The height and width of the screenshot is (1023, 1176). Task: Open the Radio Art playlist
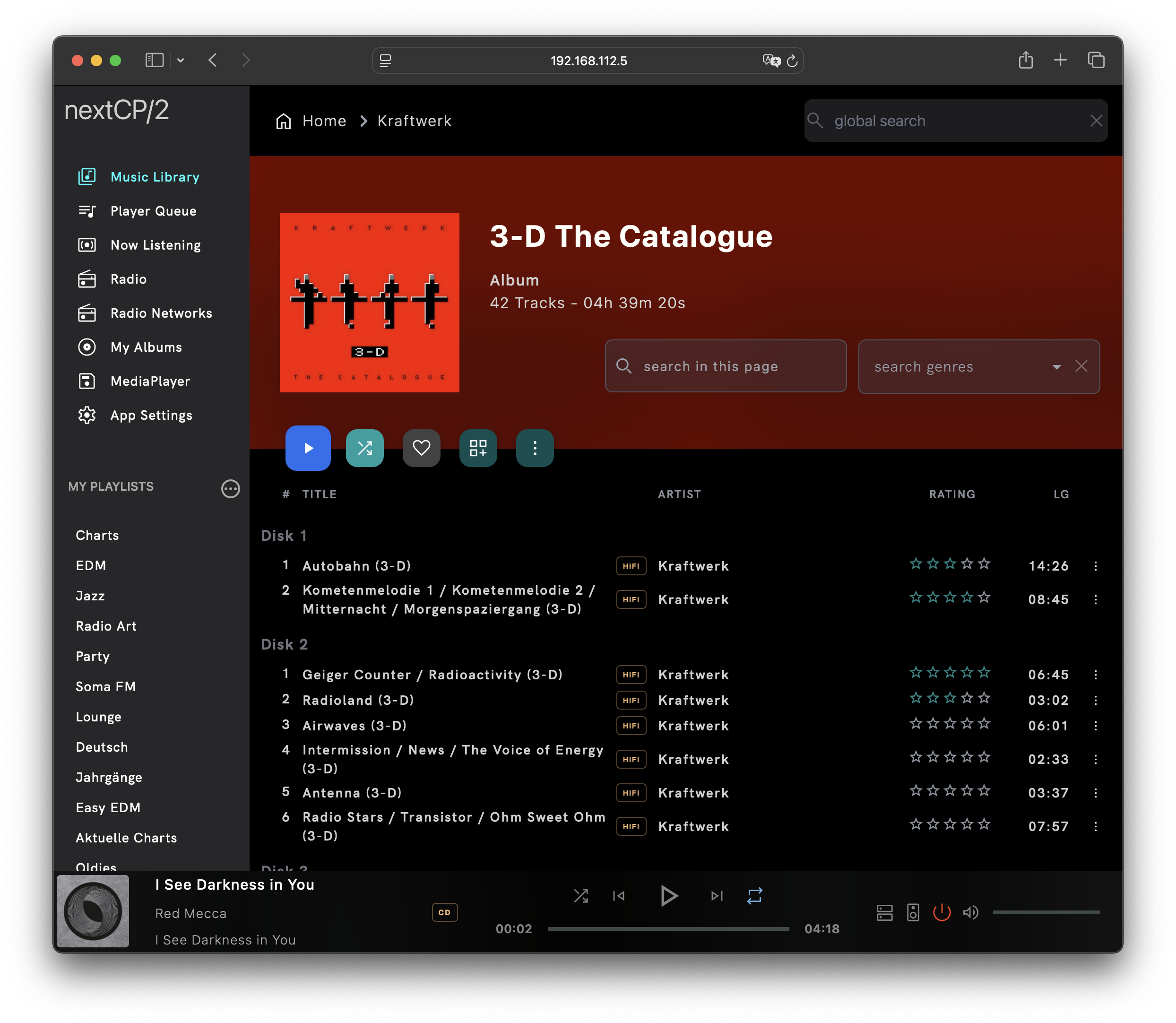click(106, 626)
